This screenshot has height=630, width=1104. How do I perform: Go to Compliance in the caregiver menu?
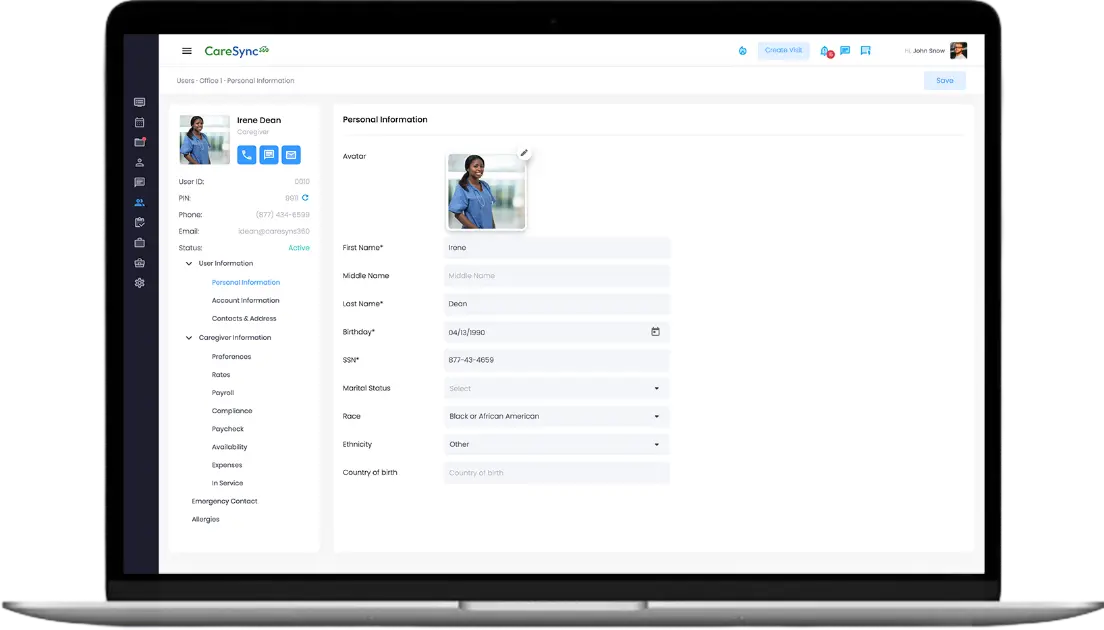click(x=232, y=411)
